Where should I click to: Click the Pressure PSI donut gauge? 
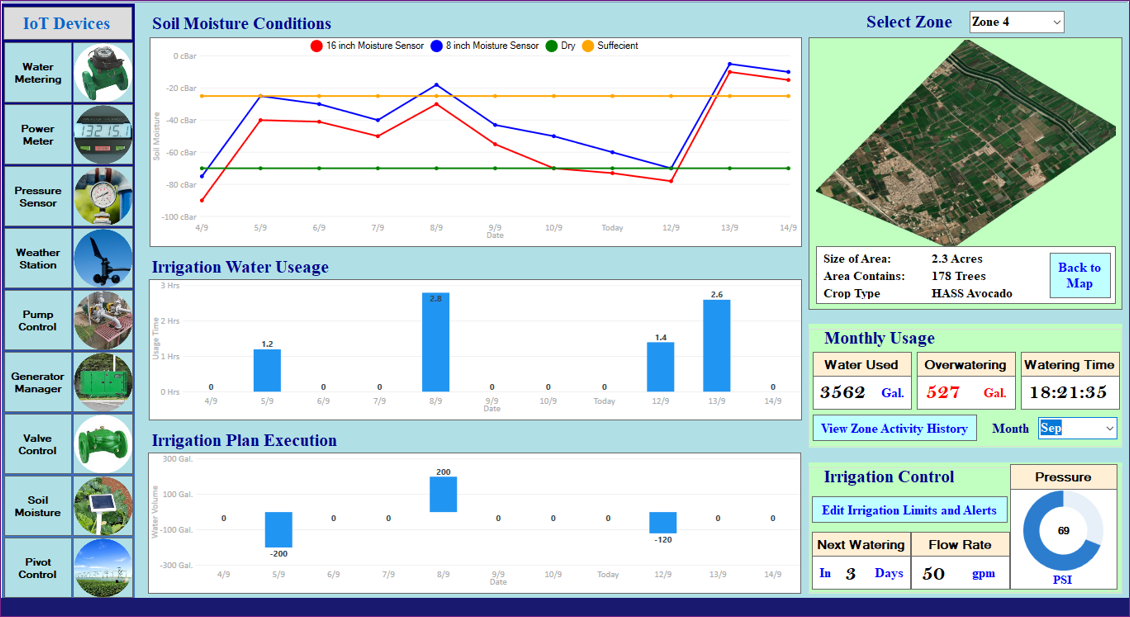pos(1062,530)
